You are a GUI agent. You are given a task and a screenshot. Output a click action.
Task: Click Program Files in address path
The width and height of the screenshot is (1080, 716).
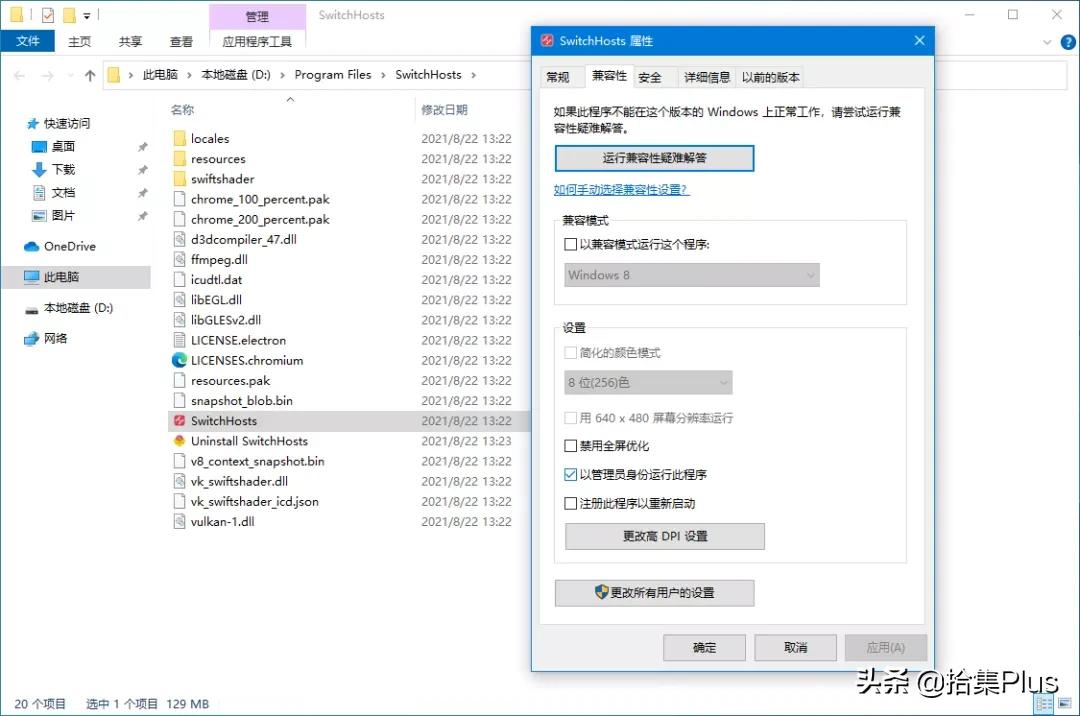[x=333, y=75]
